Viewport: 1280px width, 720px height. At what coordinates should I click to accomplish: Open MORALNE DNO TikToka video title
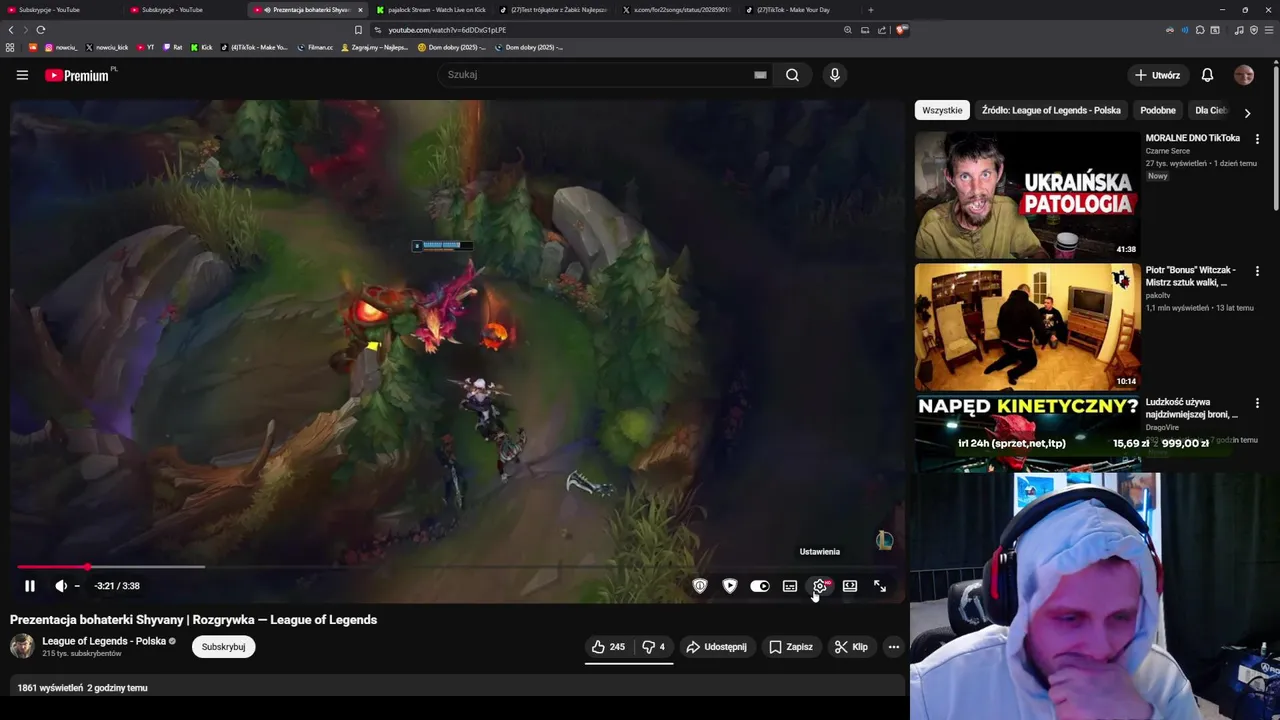point(1192,138)
